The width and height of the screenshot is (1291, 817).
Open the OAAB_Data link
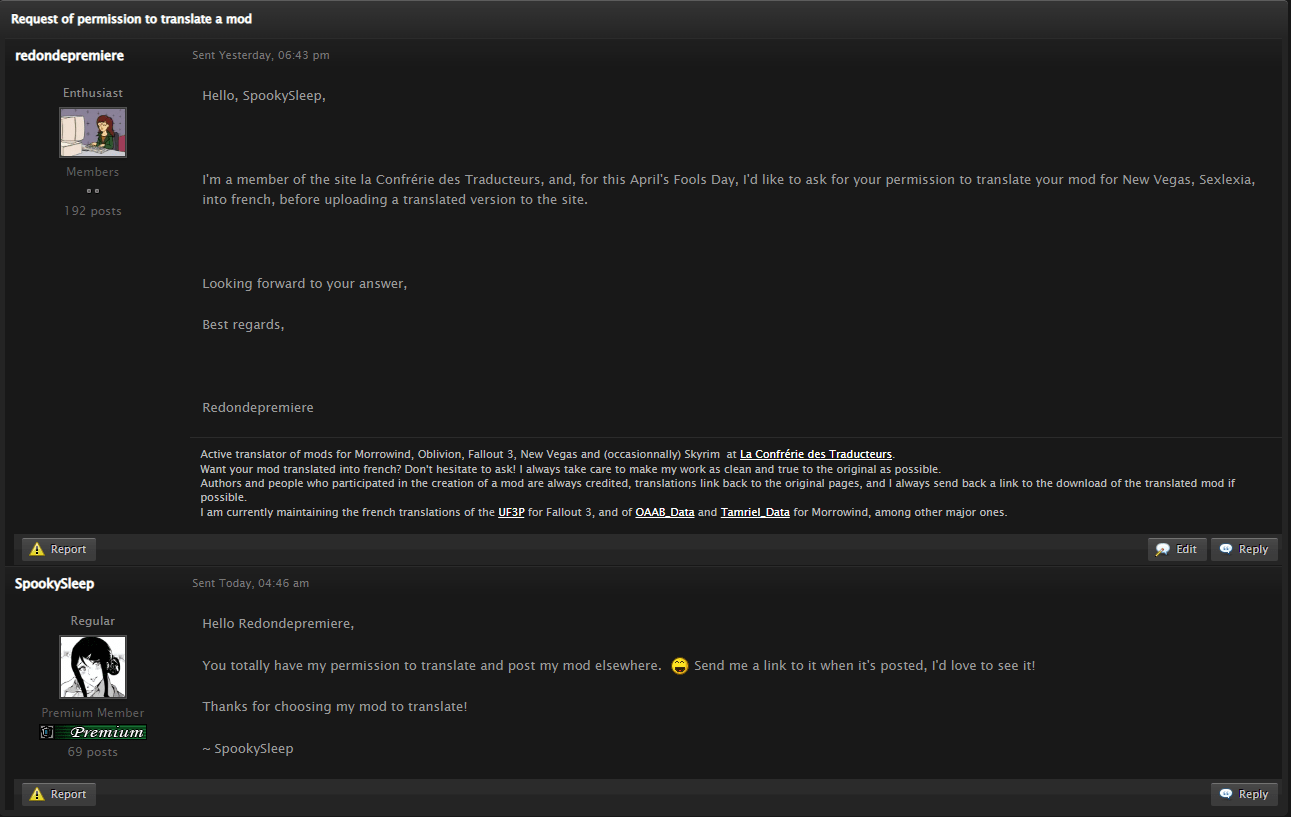(665, 512)
